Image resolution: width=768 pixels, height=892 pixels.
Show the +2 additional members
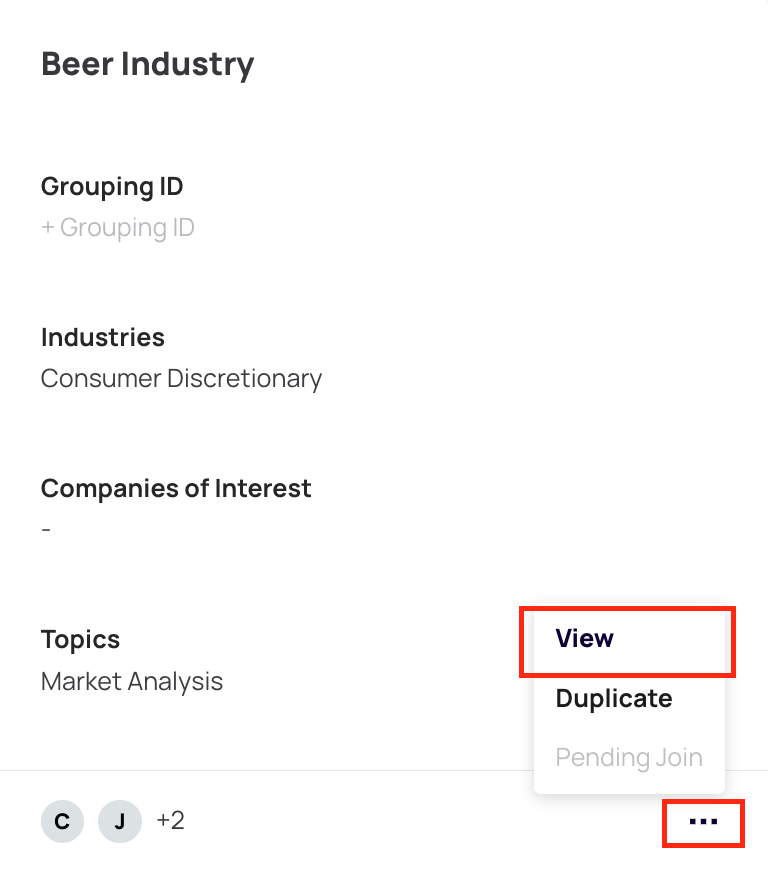click(x=171, y=822)
